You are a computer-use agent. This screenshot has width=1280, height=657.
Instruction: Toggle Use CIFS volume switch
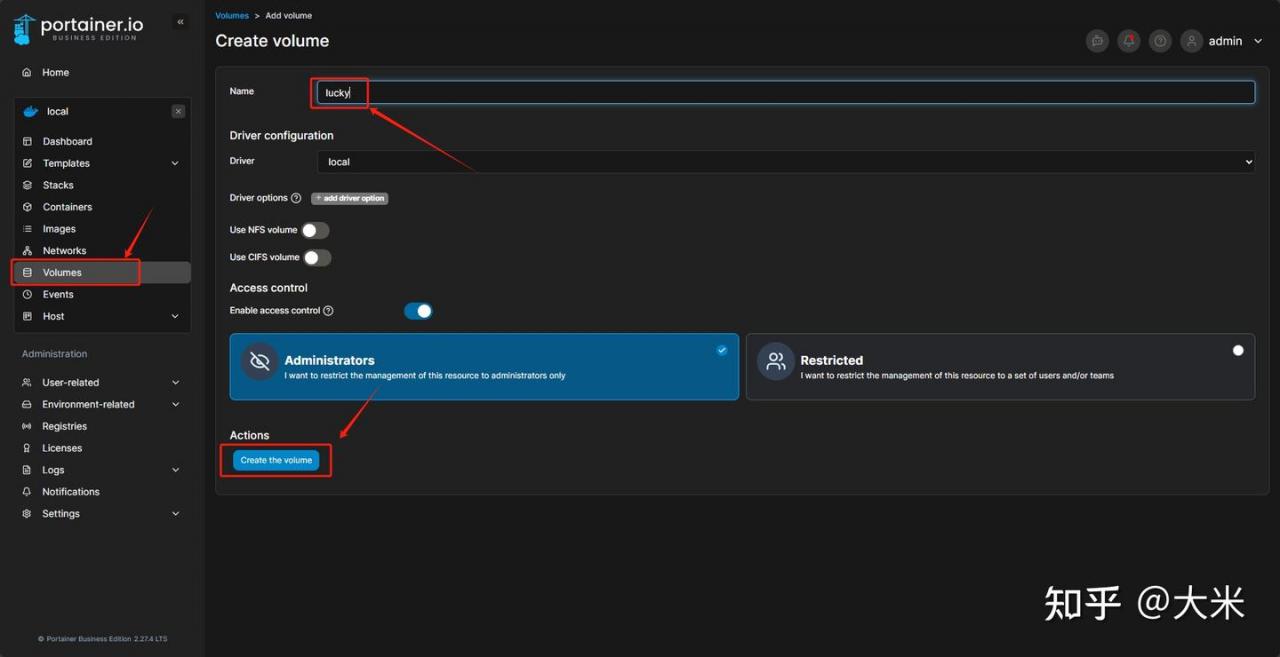317,258
